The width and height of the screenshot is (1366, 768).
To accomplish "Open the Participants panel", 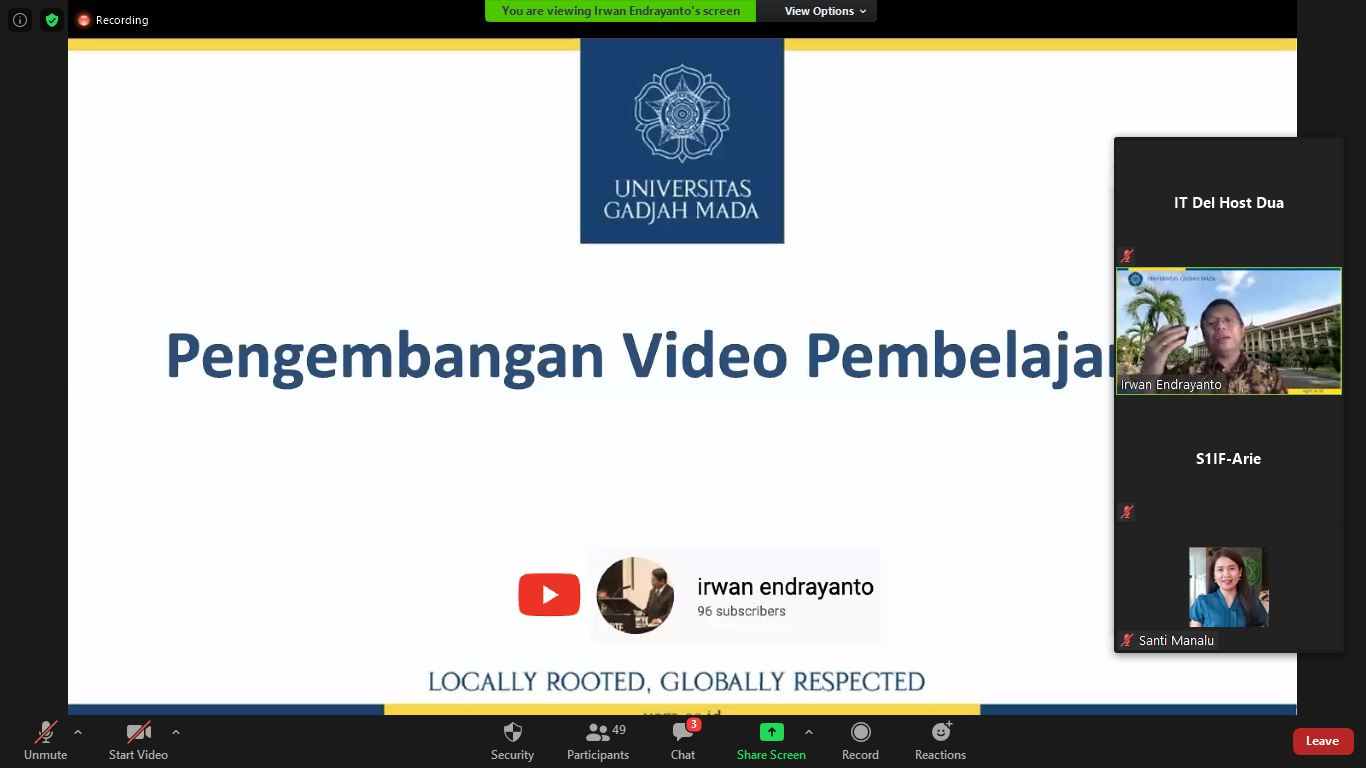I will (x=598, y=741).
